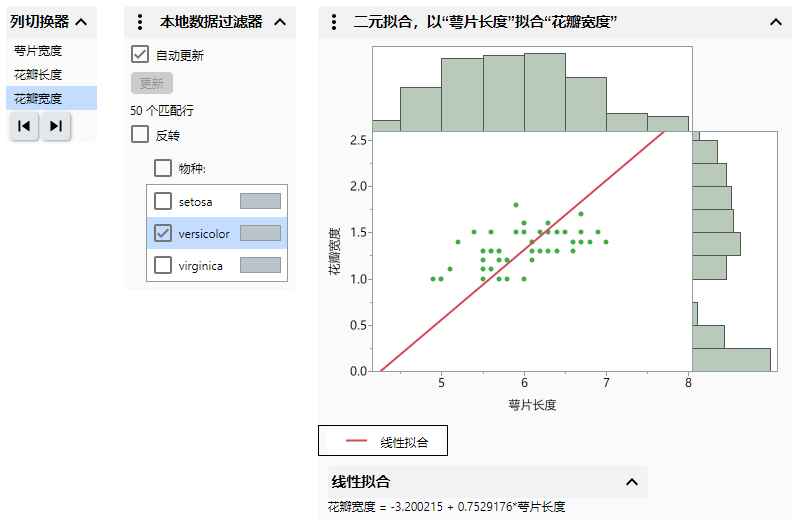The height and width of the screenshot is (519, 800).
Task: Collapse the local data filter panel
Action: (x=279, y=22)
